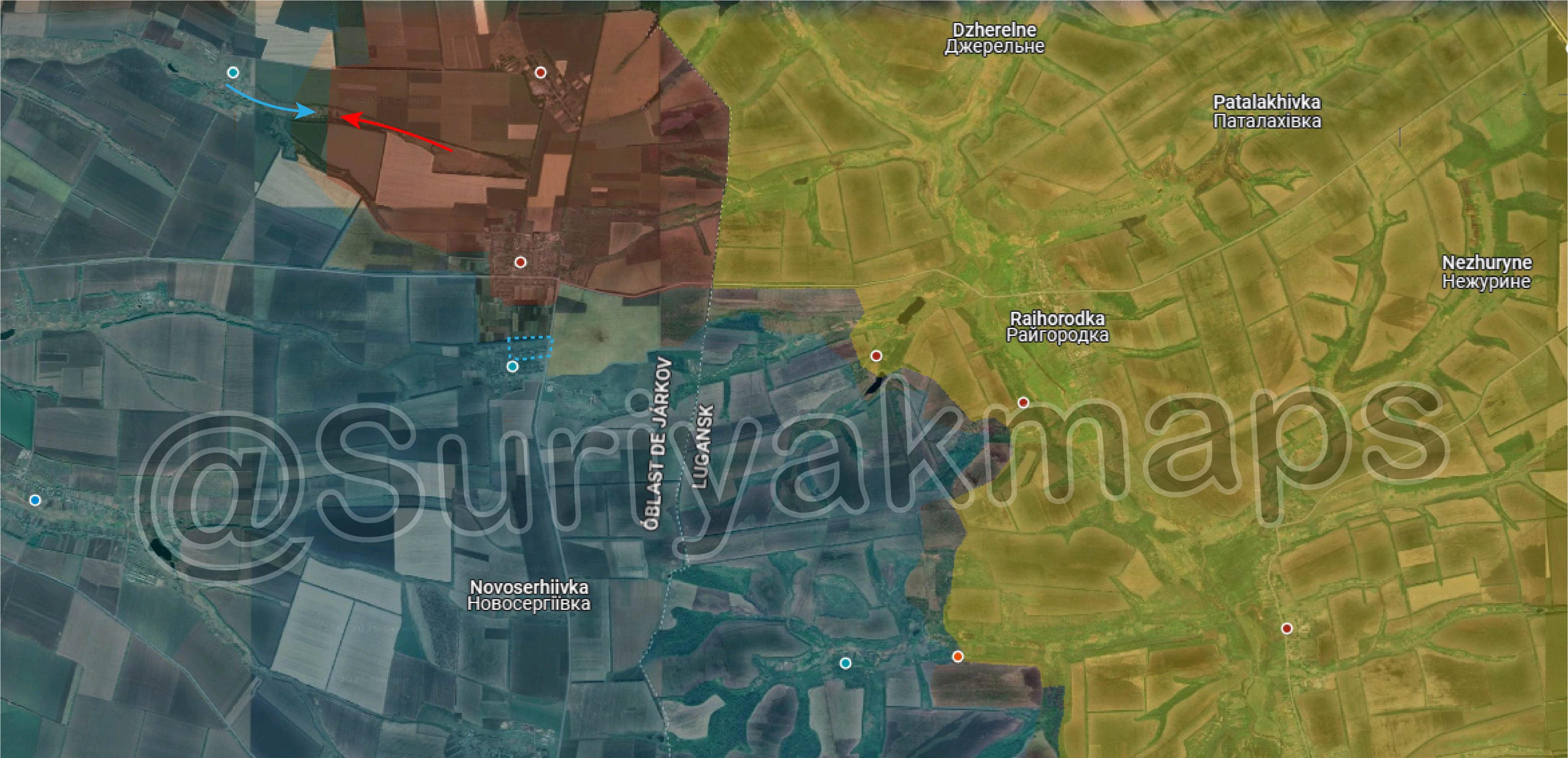Viewport: 1568px width, 758px height.
Task: Click the red marker in the village above the dashed box
Action: [x=521, y=262]
